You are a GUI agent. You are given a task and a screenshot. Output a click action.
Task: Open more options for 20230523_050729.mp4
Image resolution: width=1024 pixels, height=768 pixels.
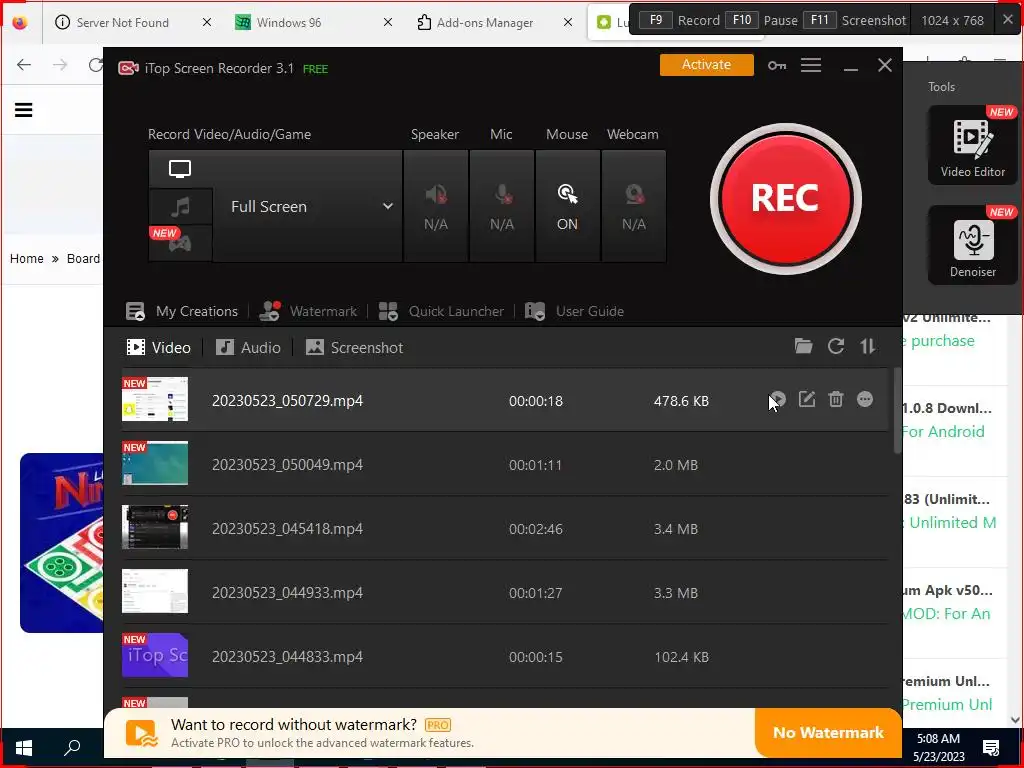click(x=865, y=399)
